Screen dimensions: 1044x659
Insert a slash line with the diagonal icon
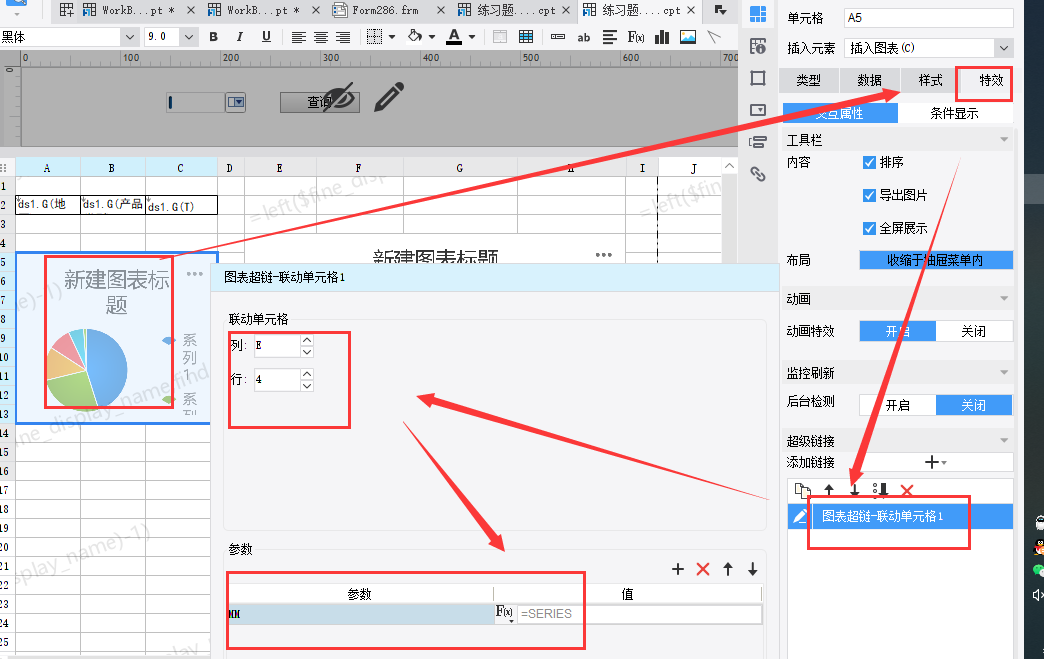[x=714, y=37]
